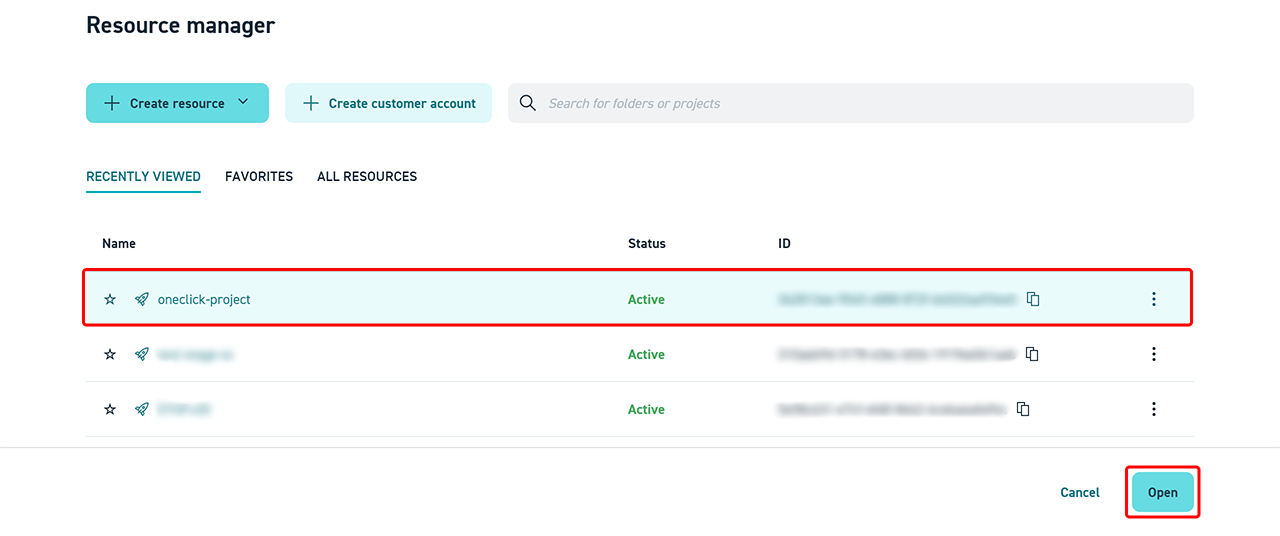Copy the oneclick-project ID
1280x536 pixels.
pyautogui.click(x=1033, y=299)
